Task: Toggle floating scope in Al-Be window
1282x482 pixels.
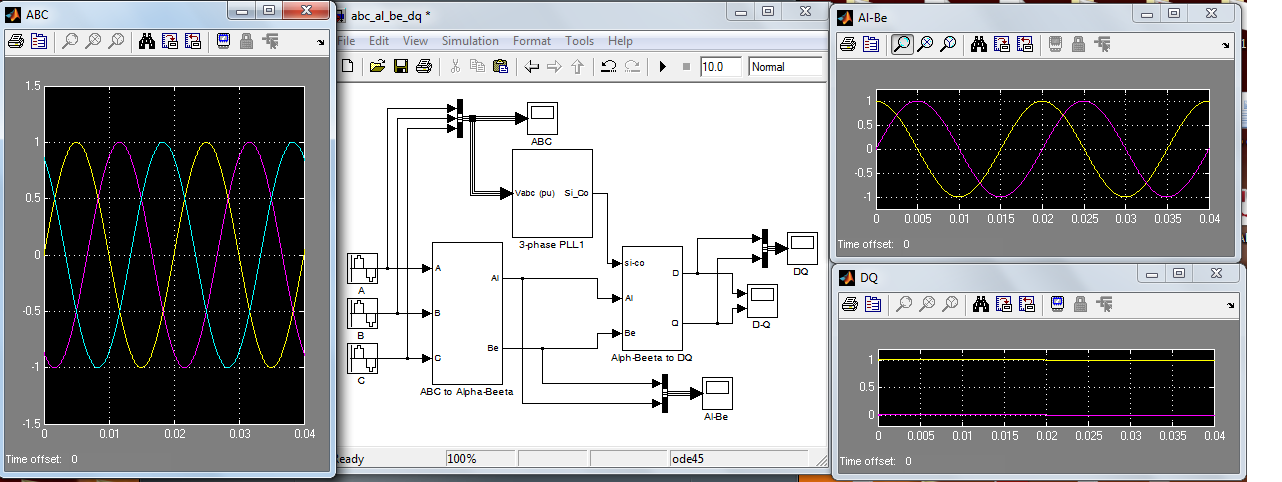Action: 1055,45
